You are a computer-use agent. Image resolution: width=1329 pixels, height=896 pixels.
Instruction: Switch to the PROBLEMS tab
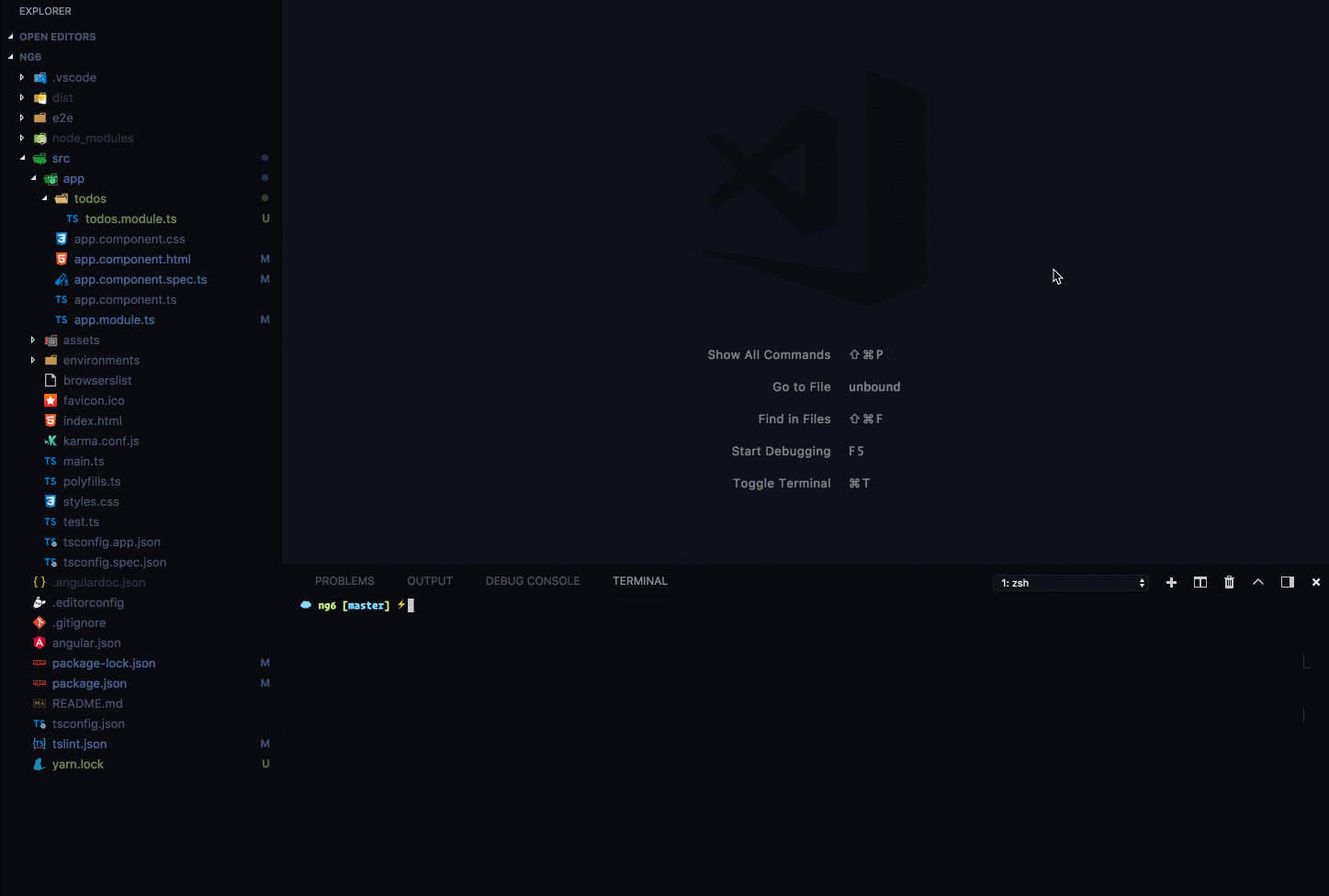coord(344,581)
